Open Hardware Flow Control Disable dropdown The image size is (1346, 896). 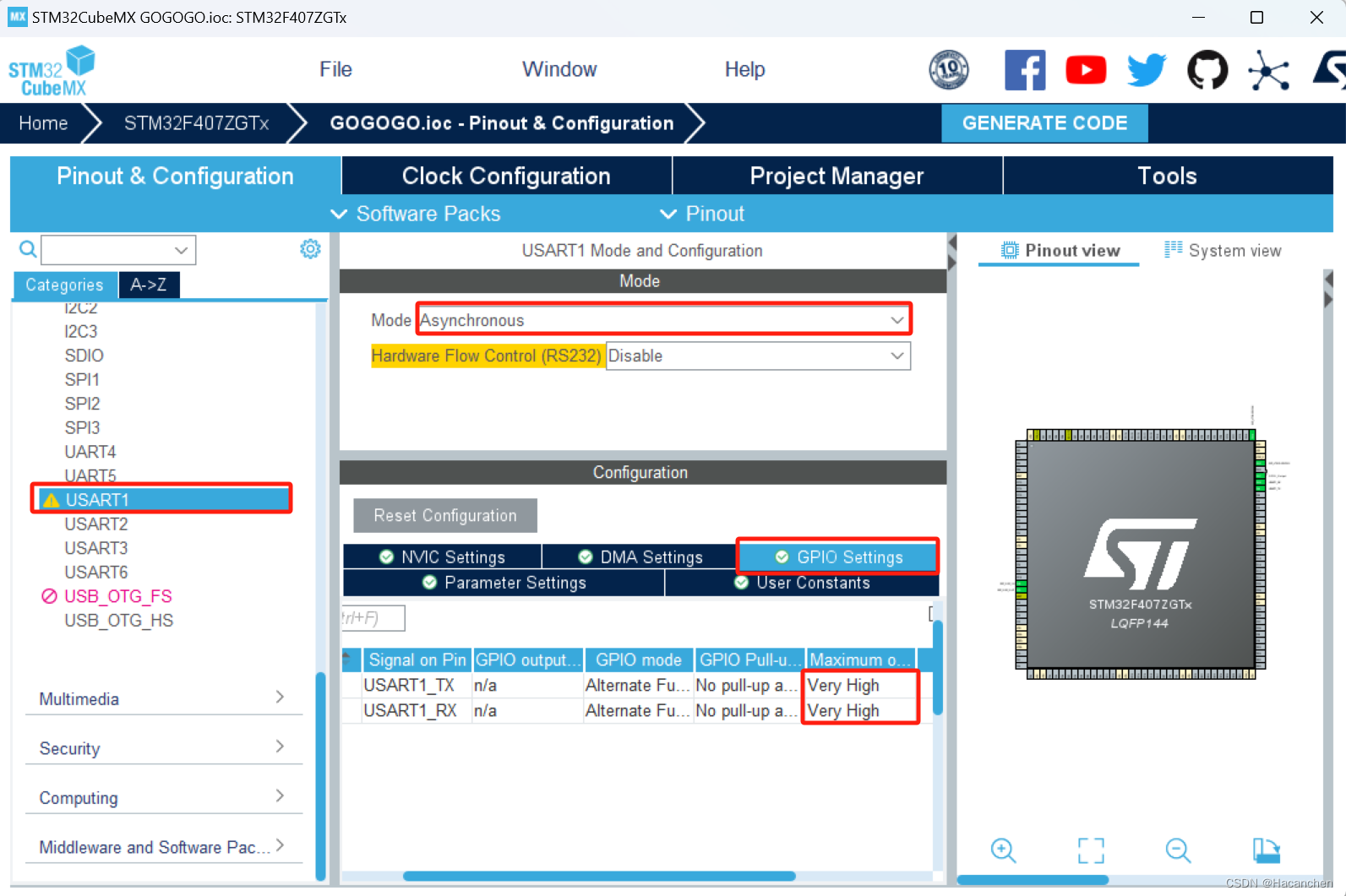758,356
